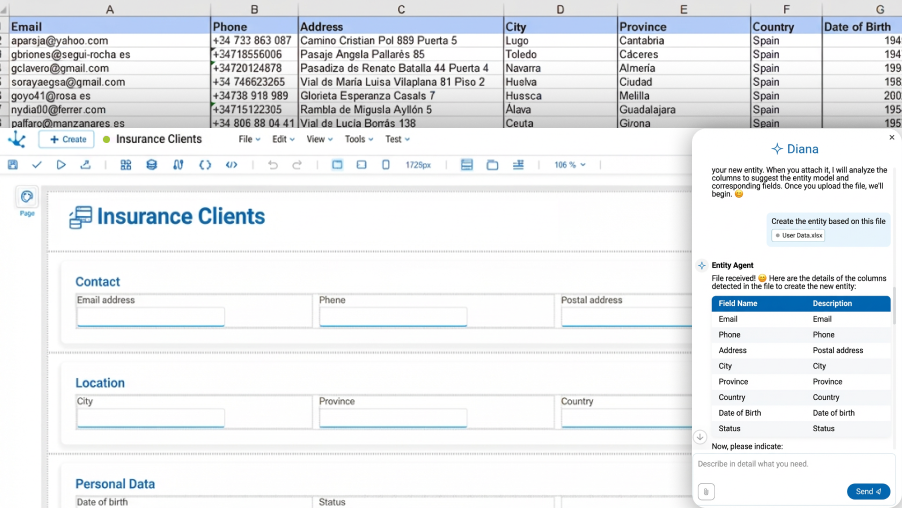This screenshot has height=508, width=902.
Task: Open the database entities icon
Action: [152, 165]
